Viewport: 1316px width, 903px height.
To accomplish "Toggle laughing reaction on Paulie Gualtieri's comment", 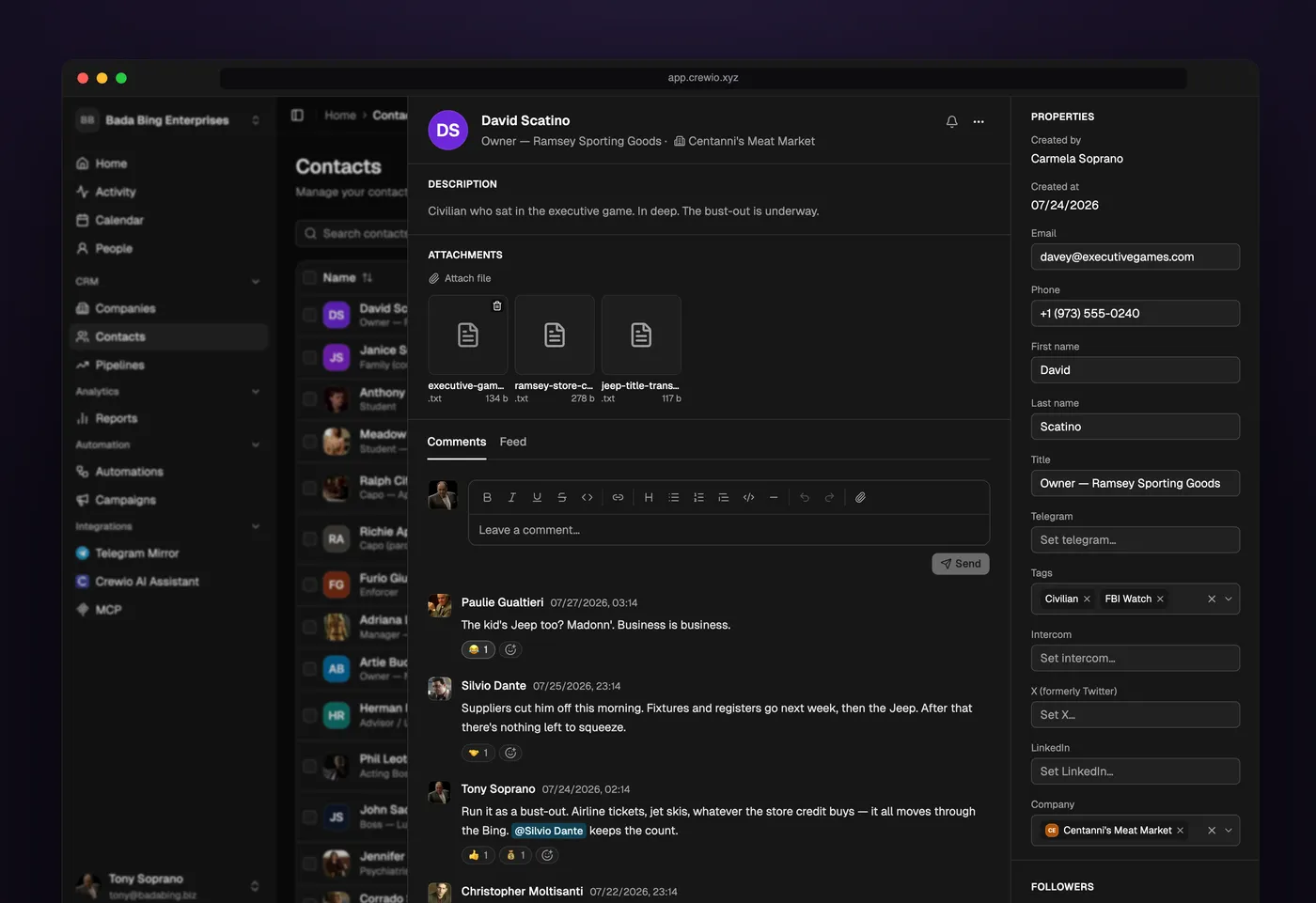I will click(478, 649).
